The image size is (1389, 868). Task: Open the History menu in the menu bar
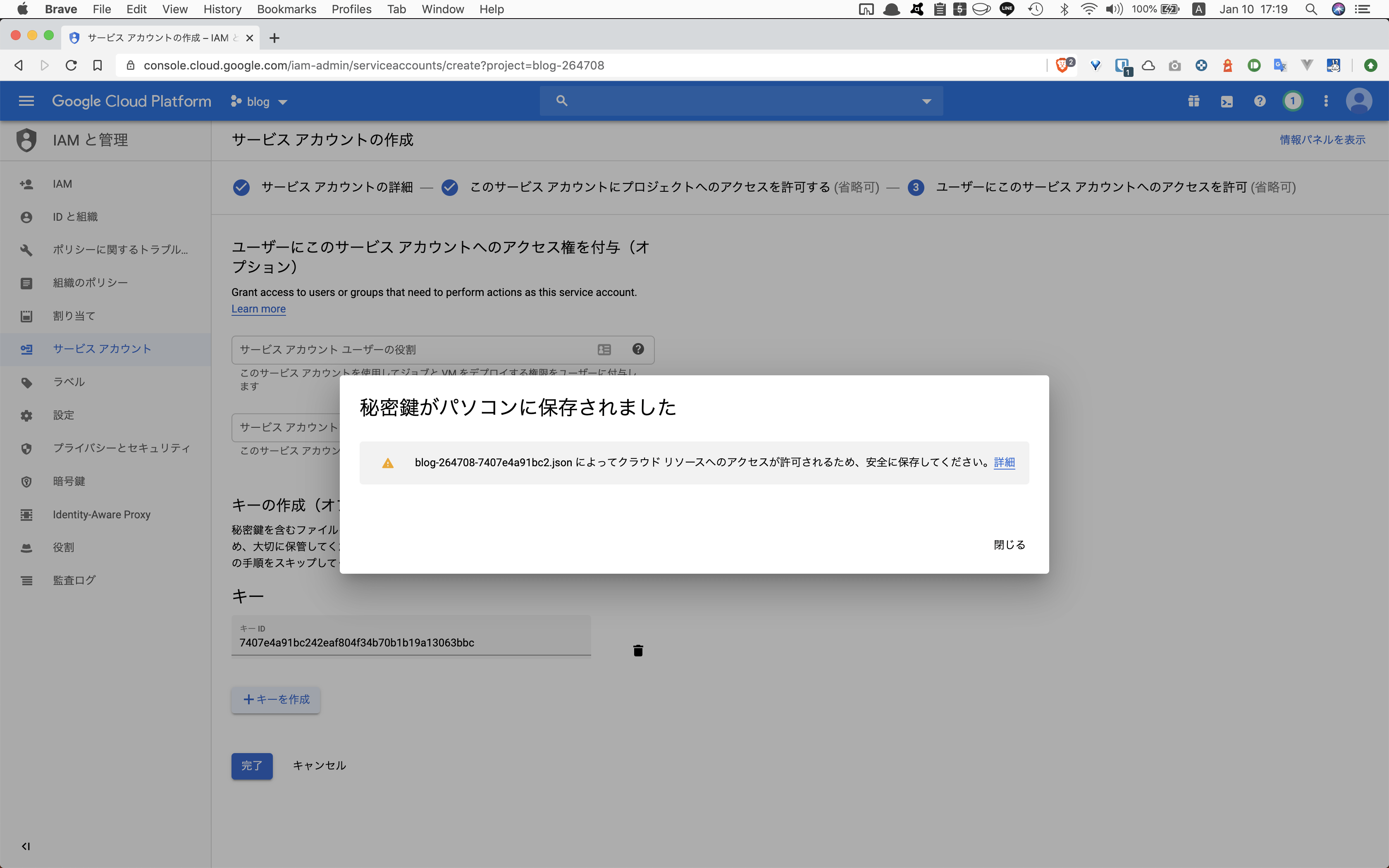[222, 9]
